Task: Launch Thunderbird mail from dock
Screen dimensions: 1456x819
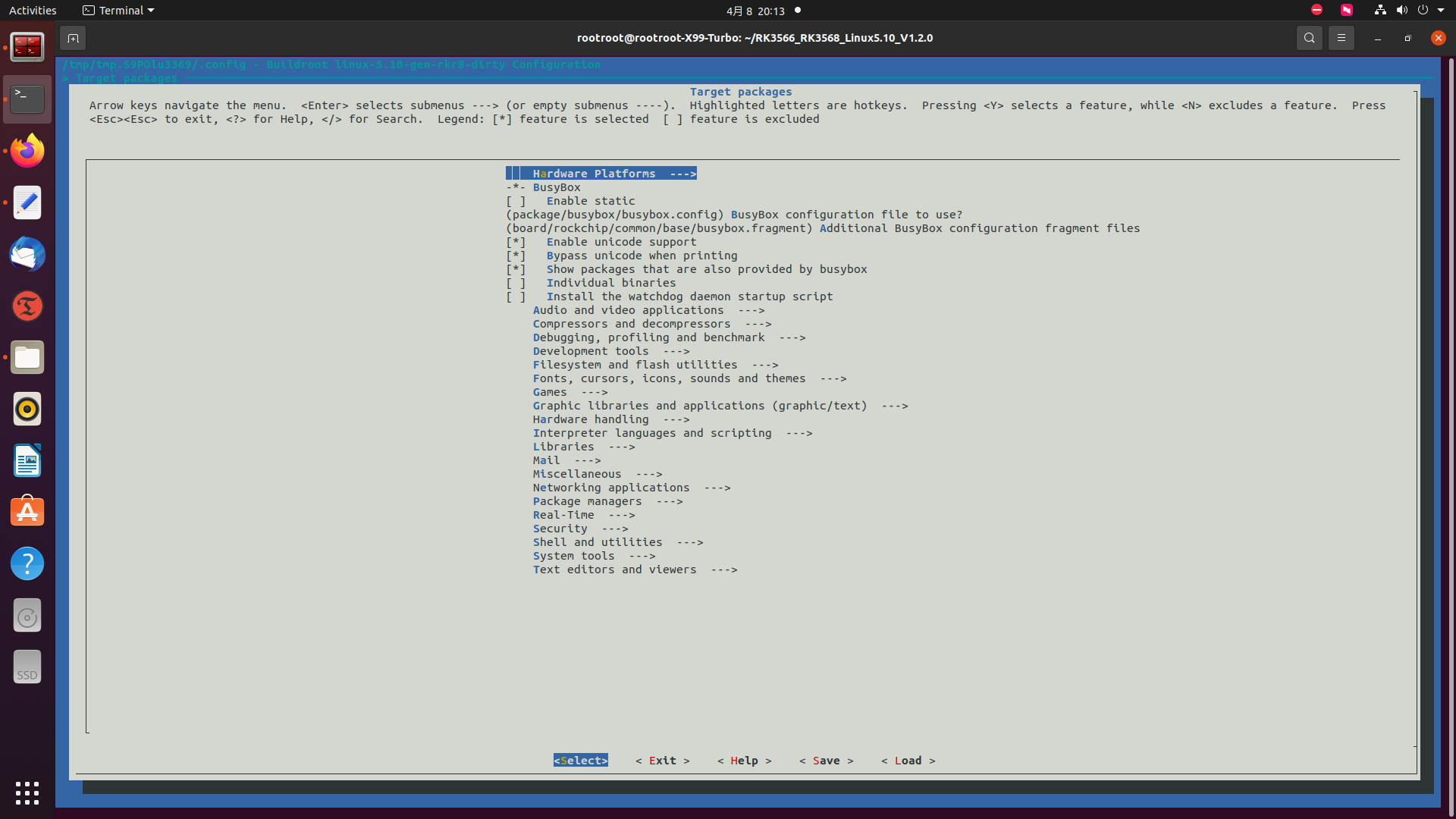Action: [x=27, y=254]
